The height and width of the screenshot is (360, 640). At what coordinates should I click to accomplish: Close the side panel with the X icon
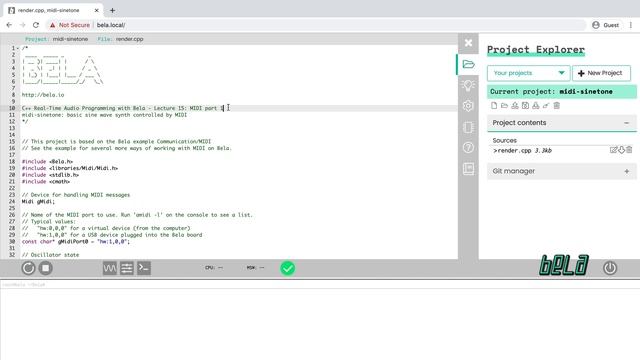(468, 43)
